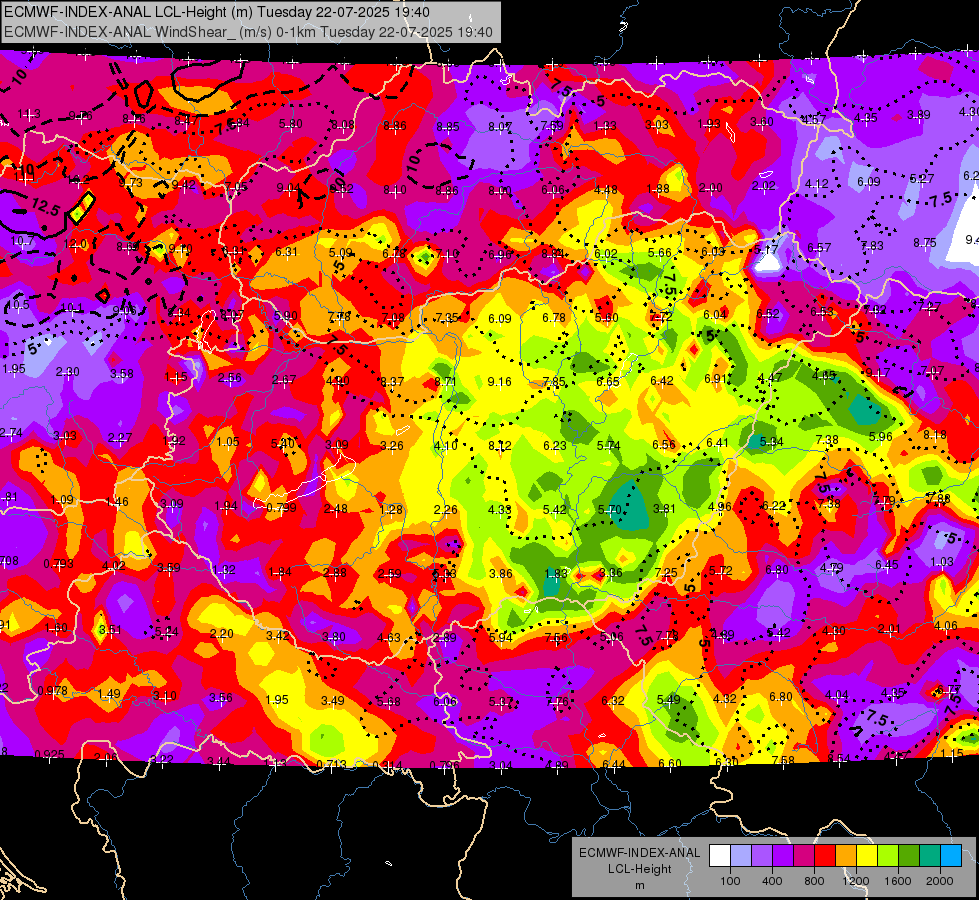Click the yellow legend swatch
979x900 pixels.
(867, 856)
